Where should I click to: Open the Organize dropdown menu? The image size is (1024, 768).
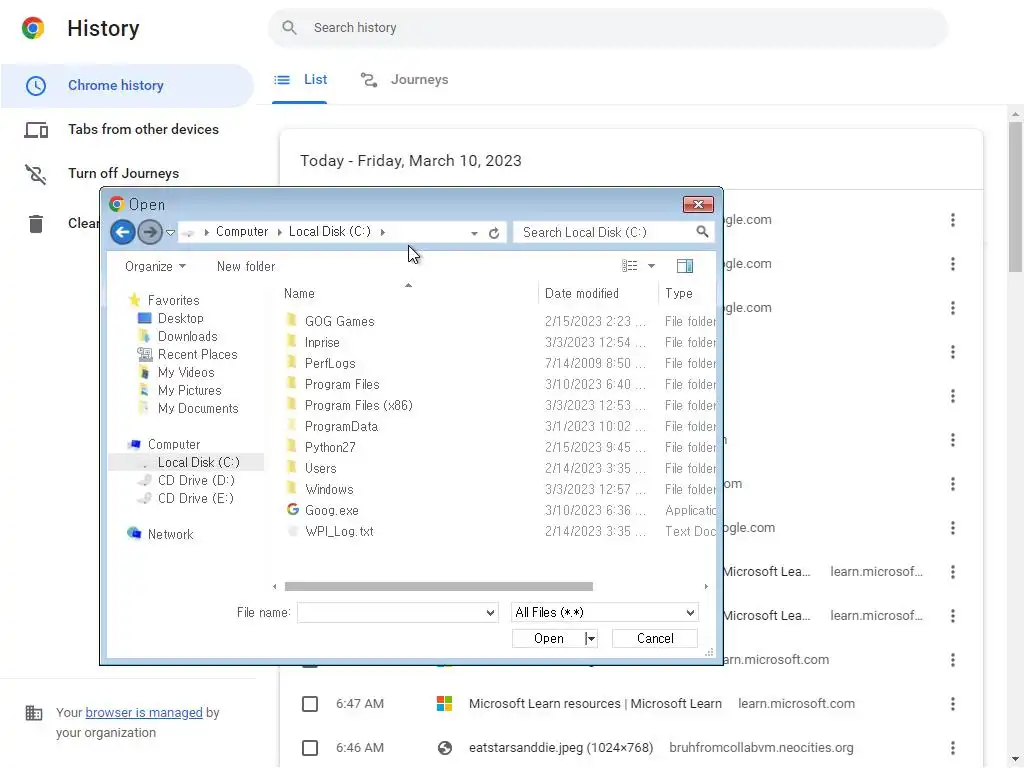coord(155,266)
